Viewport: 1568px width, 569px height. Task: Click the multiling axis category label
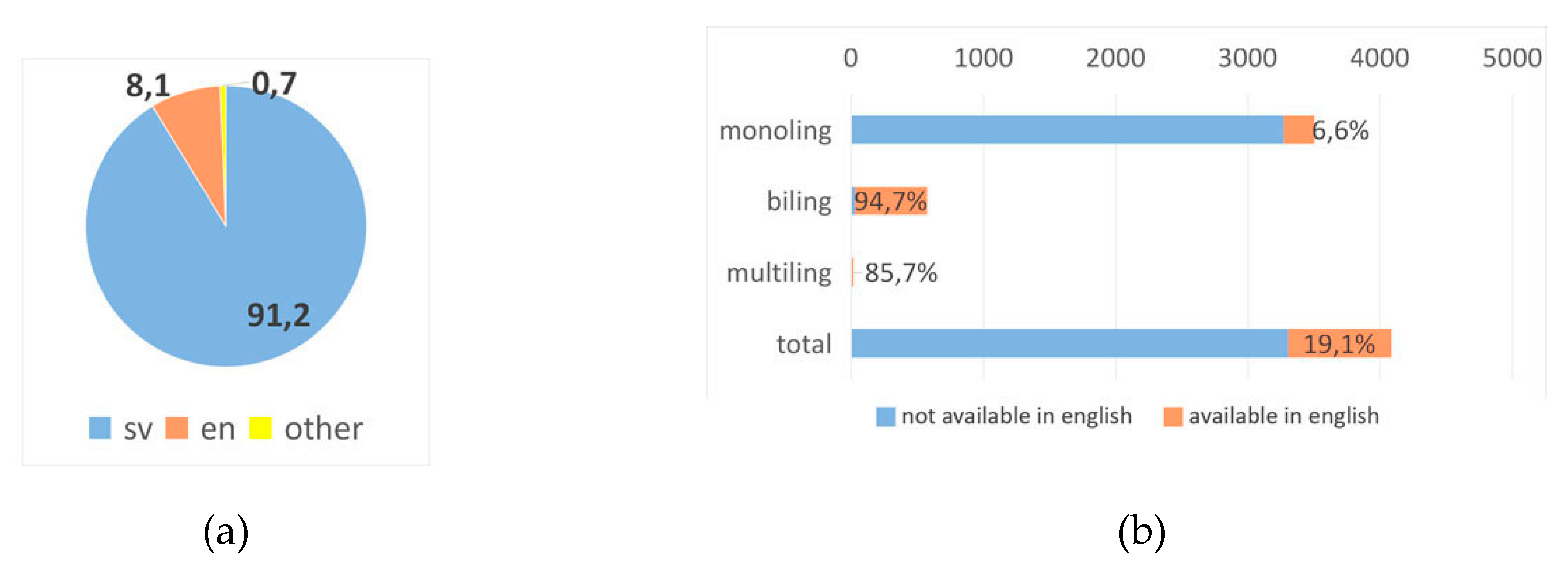(778, 273)
